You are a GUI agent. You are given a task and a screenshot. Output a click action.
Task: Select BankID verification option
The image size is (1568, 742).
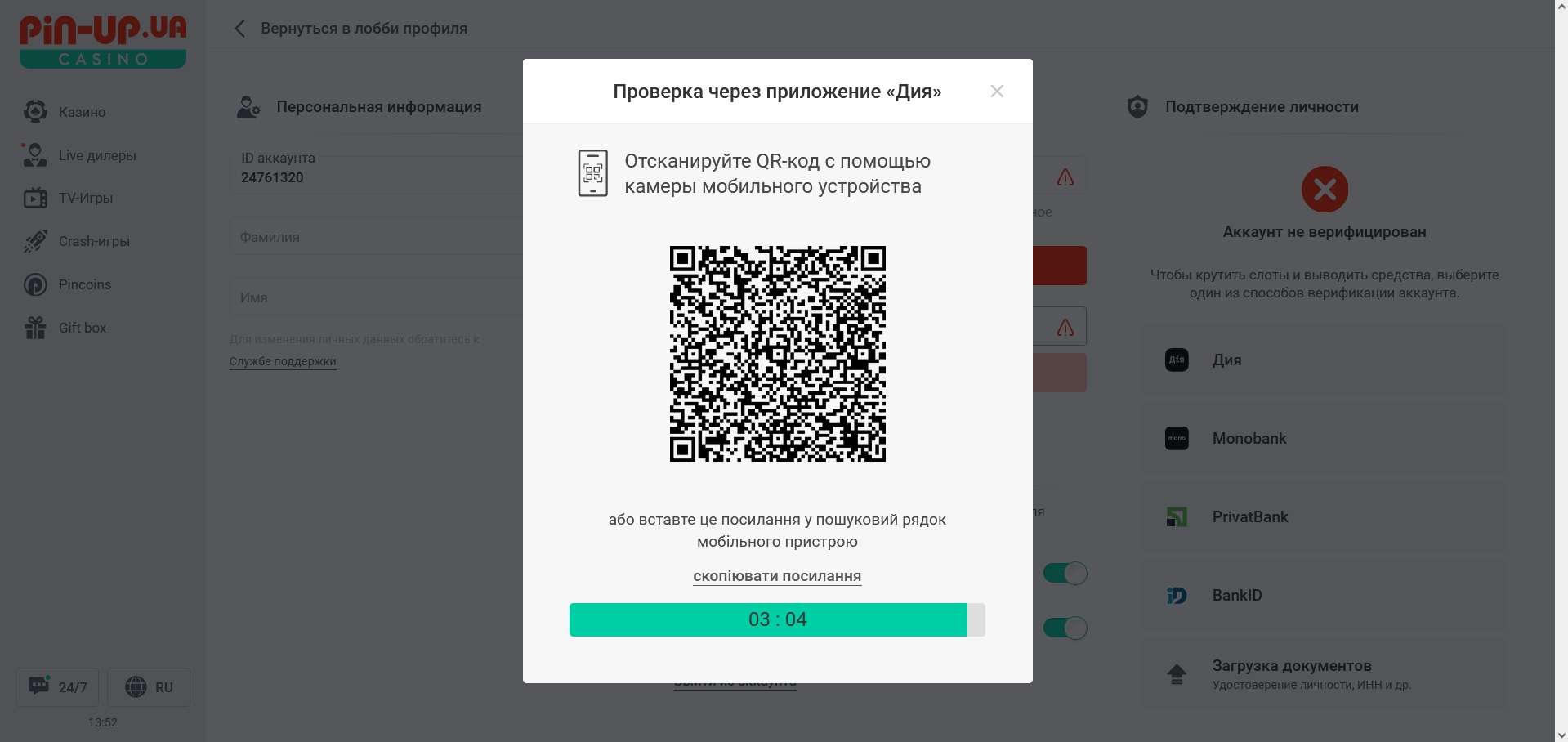click(1324, 595)
